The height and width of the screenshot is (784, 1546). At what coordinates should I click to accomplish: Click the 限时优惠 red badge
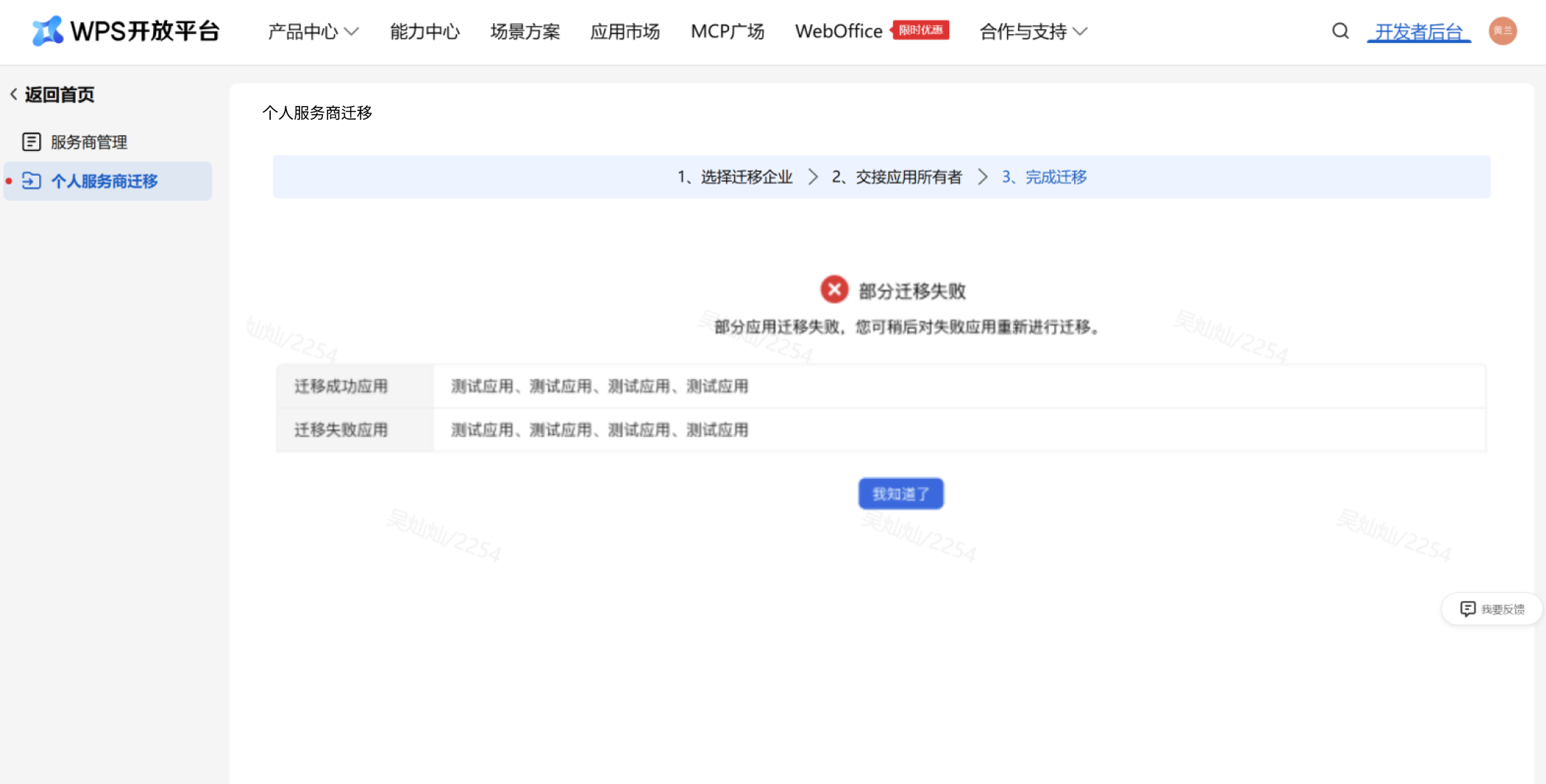click(921, 30)
